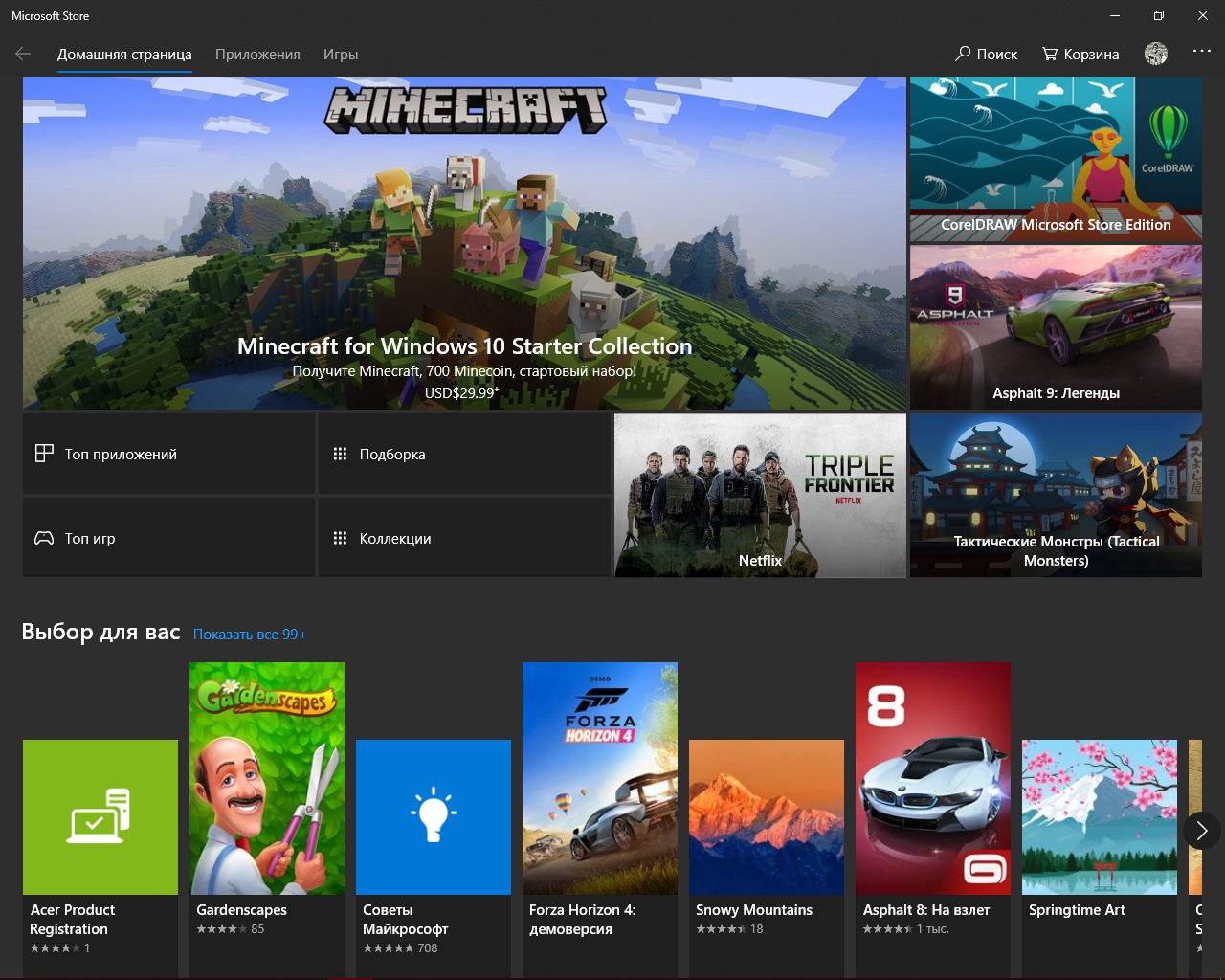Open the Asphalt 8 game cover

point(933,779)
